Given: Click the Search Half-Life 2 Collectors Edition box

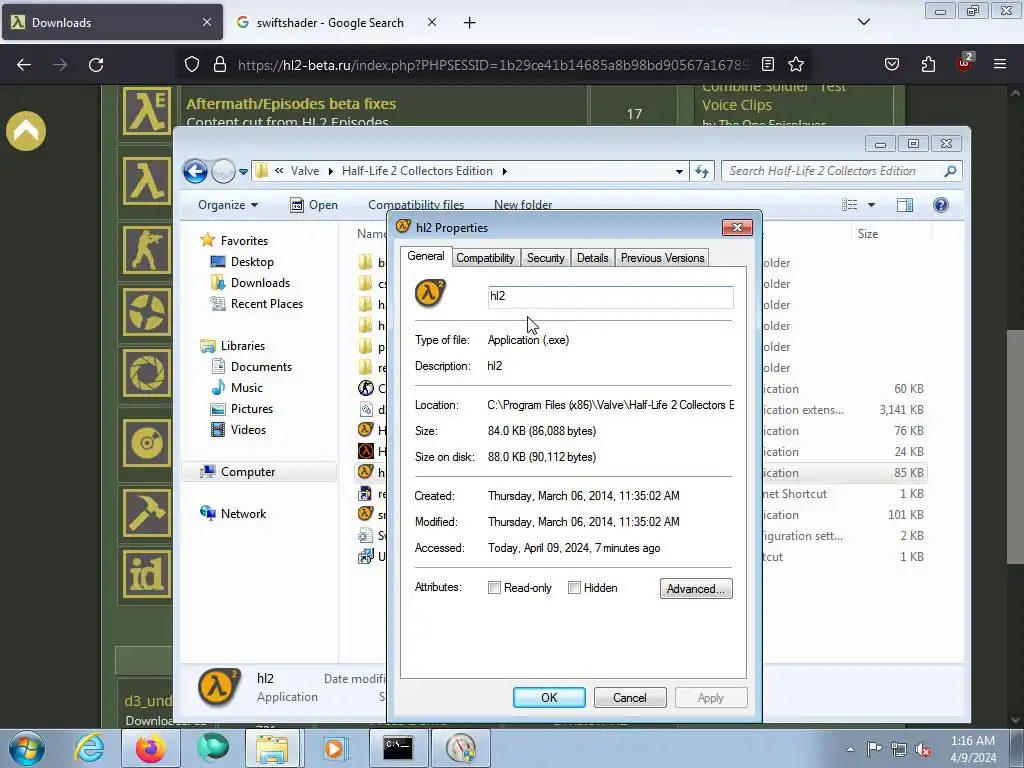Looking at the screenshot, I should pyautogui.click(x=841, y=171).
